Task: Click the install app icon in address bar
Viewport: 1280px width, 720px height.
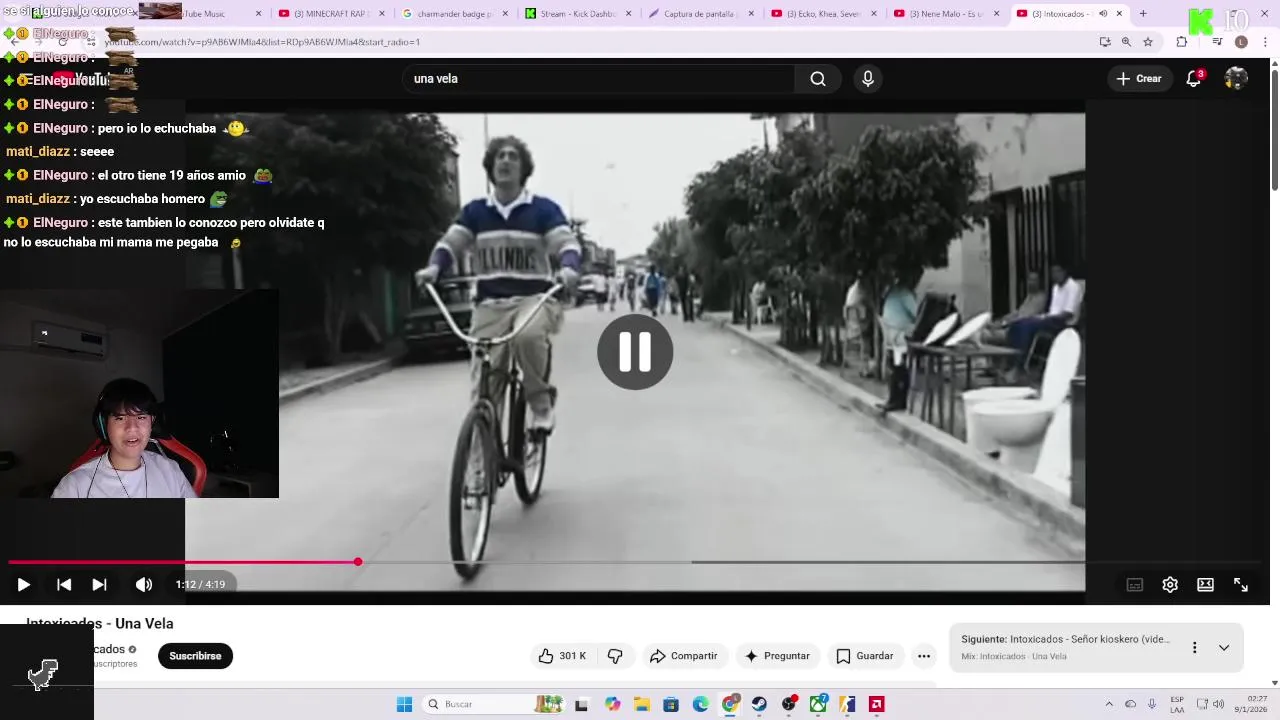Action: (1105, 42)
